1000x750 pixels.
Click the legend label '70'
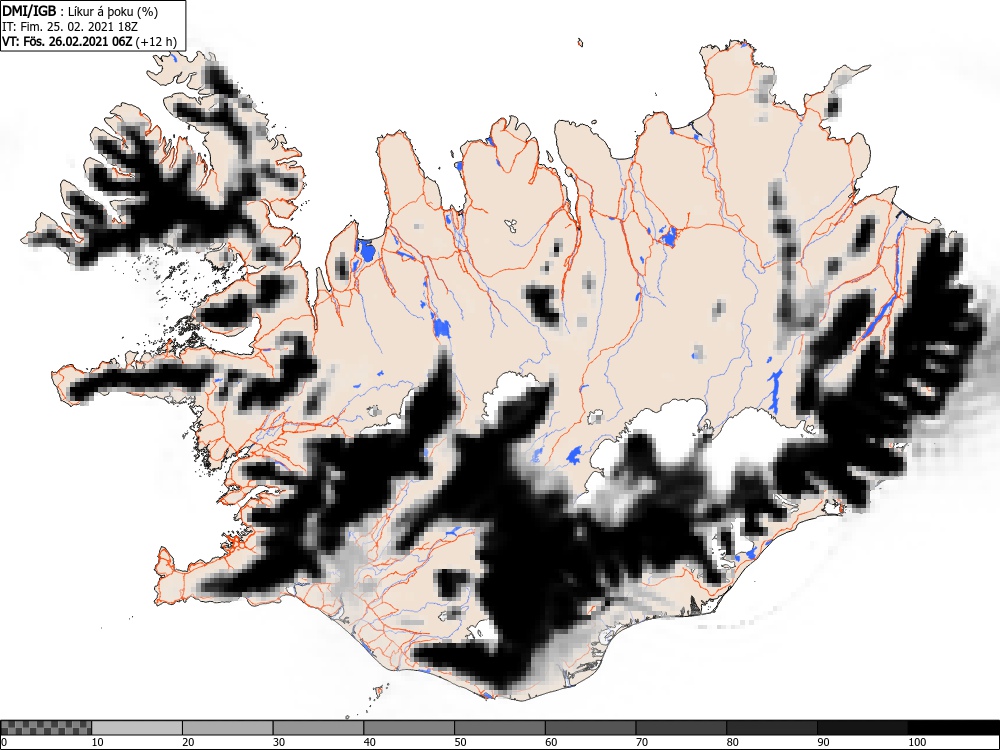click(642, 742)
